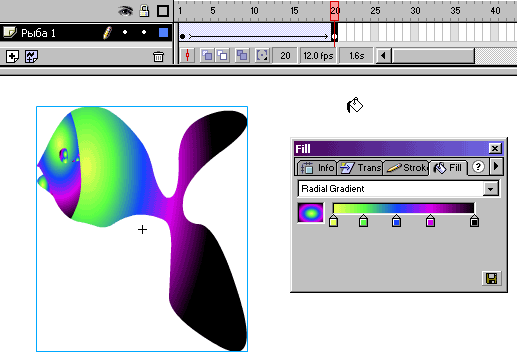The width and height of the screenshot is (517, 362).
Task: Click the timeline scrollbar left arrow
Action: pyautogui.click(x=383, y=55)
